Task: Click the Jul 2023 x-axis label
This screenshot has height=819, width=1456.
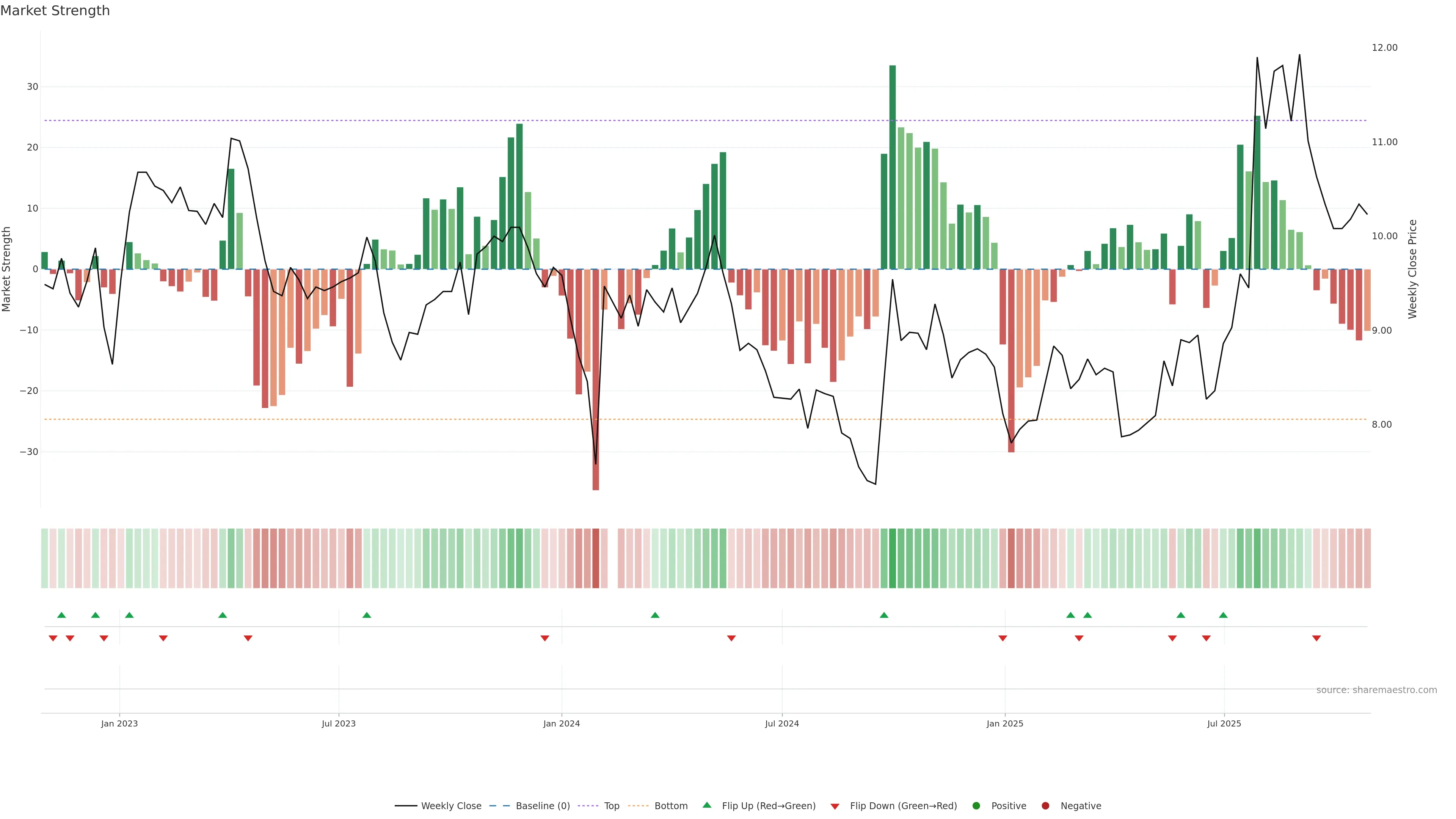Action: tap(339, 723)
